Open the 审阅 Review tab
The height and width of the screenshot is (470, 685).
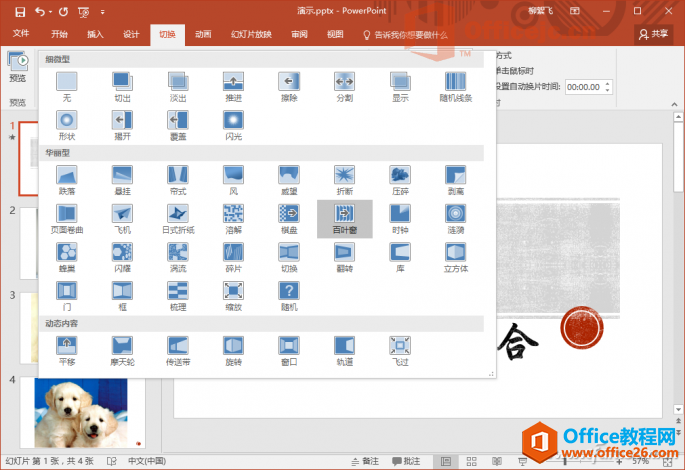point(299,34)
